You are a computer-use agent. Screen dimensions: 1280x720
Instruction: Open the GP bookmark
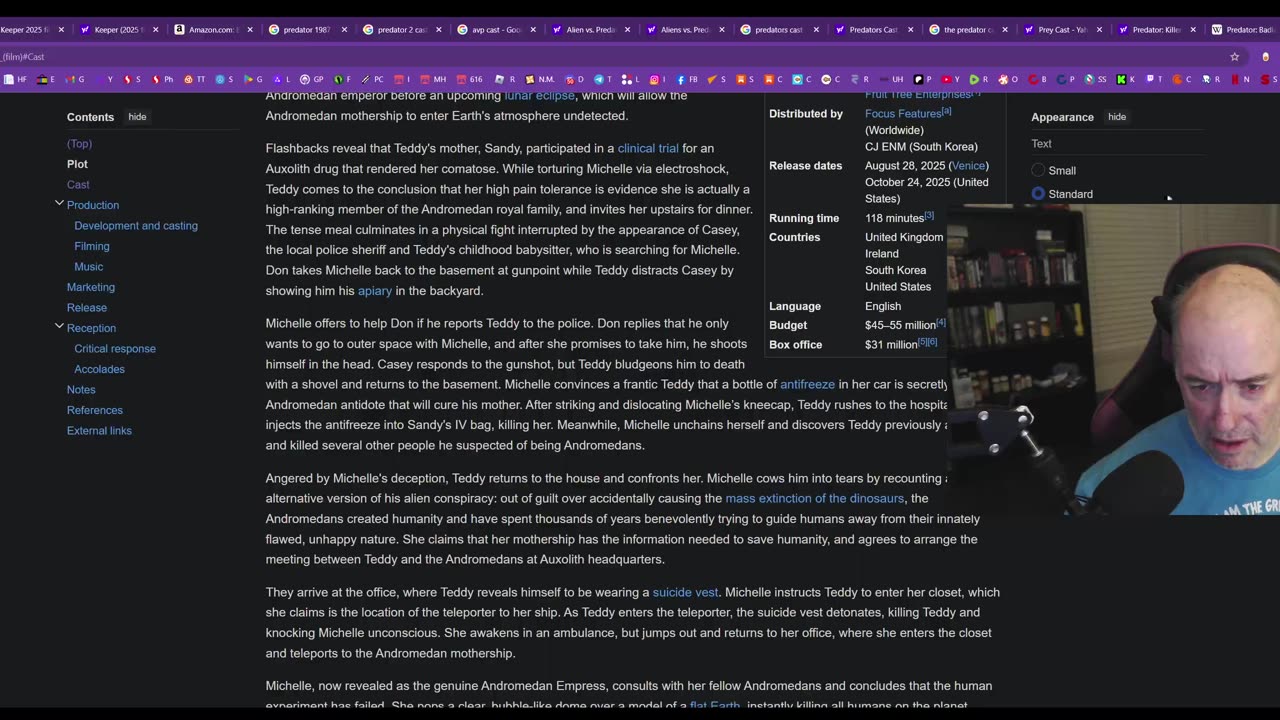[313, 79]
